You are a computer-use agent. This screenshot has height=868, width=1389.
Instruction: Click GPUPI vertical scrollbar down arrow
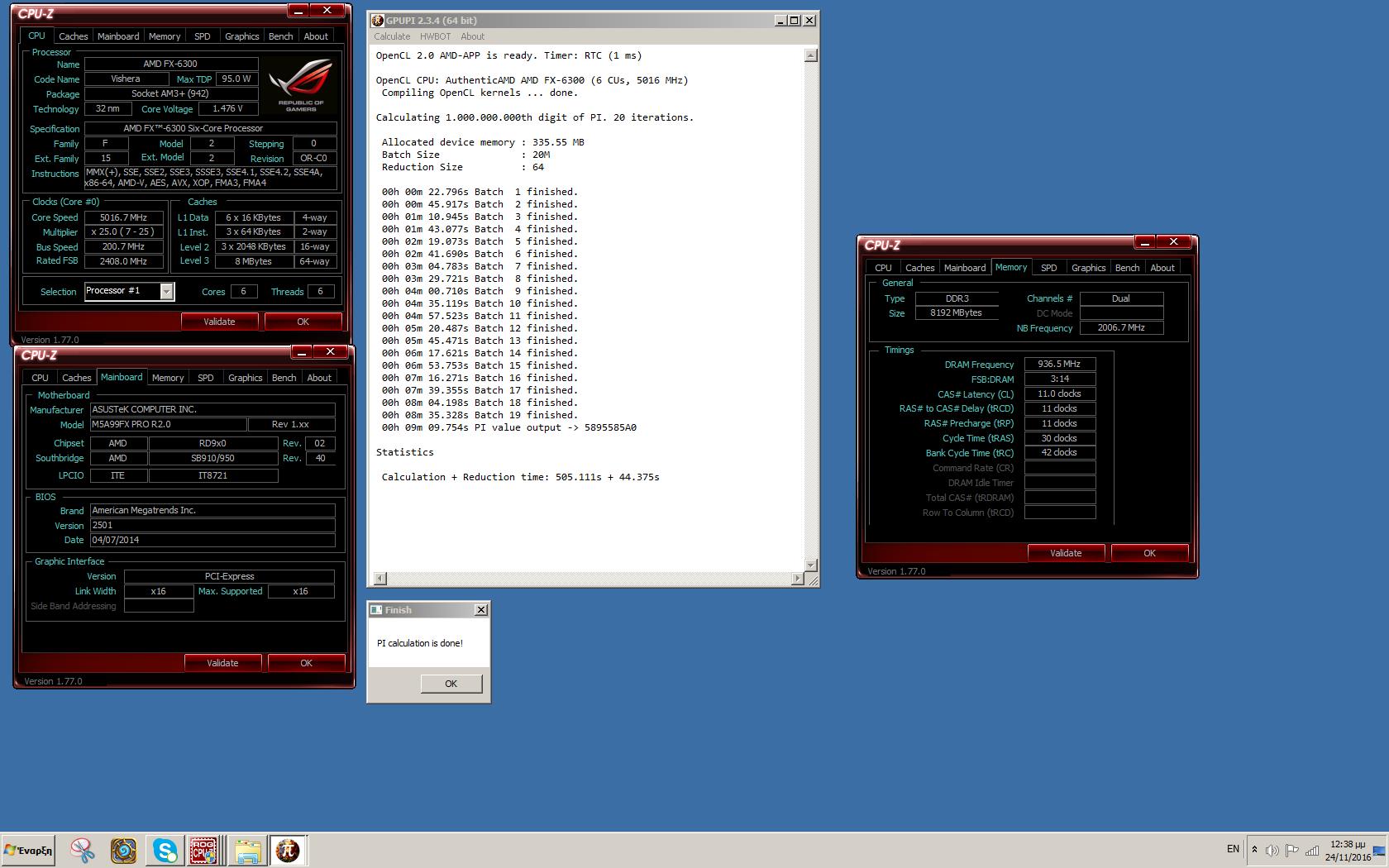(811, 565)
